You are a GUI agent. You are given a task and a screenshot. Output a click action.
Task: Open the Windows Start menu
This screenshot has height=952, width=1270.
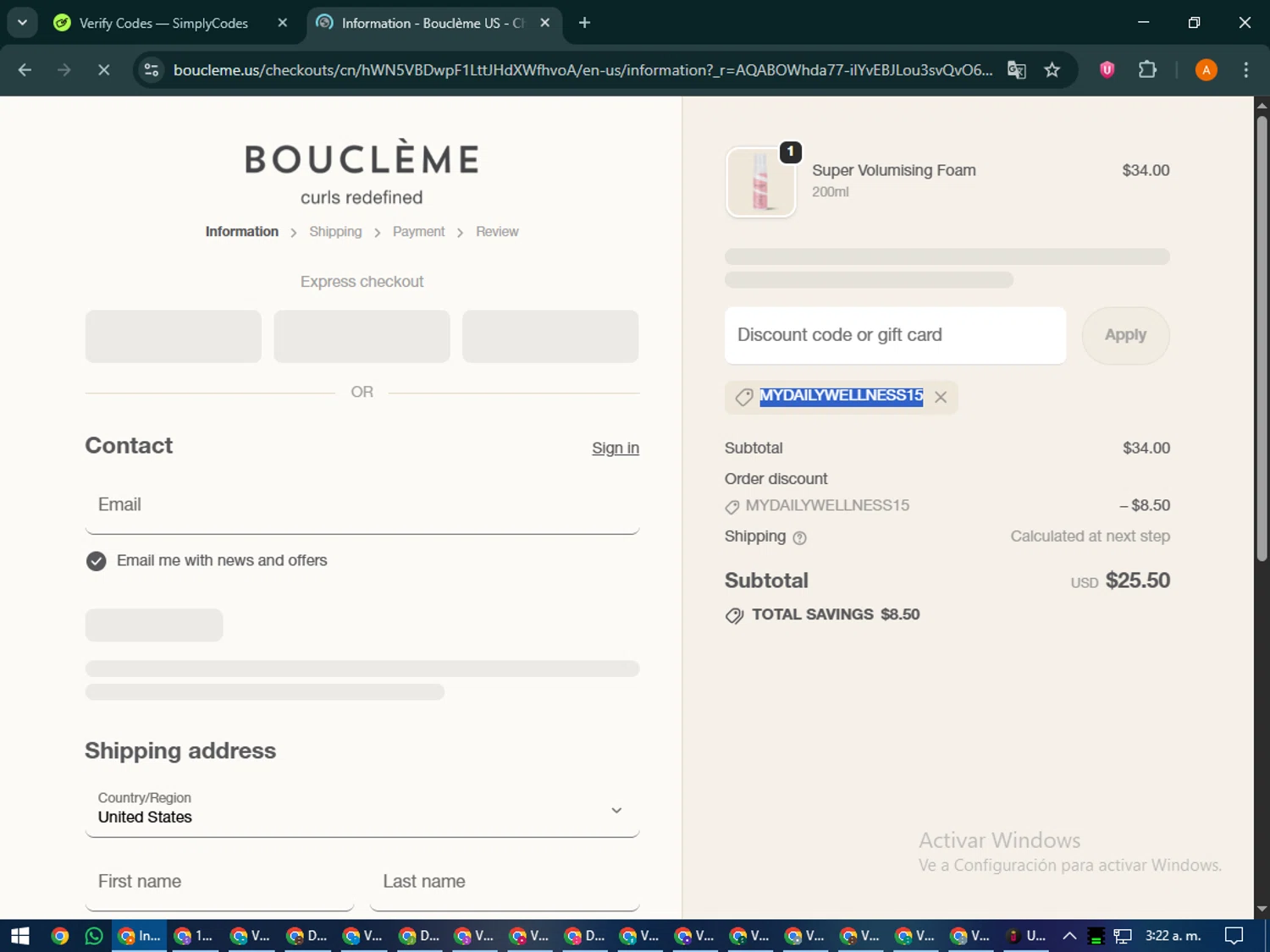[x=20, y=936]
